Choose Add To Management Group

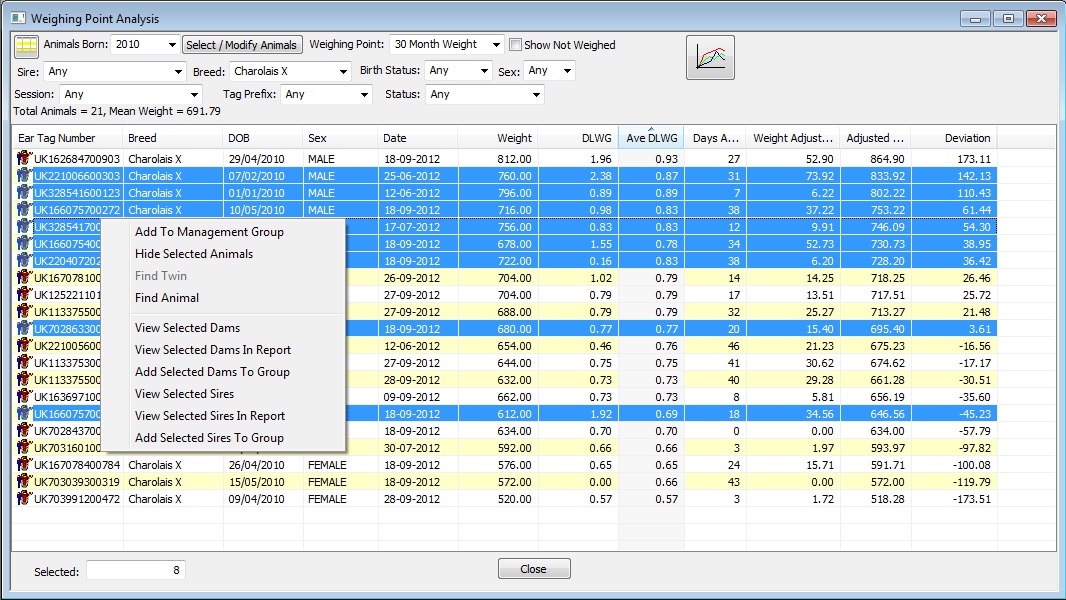(209, 232)
